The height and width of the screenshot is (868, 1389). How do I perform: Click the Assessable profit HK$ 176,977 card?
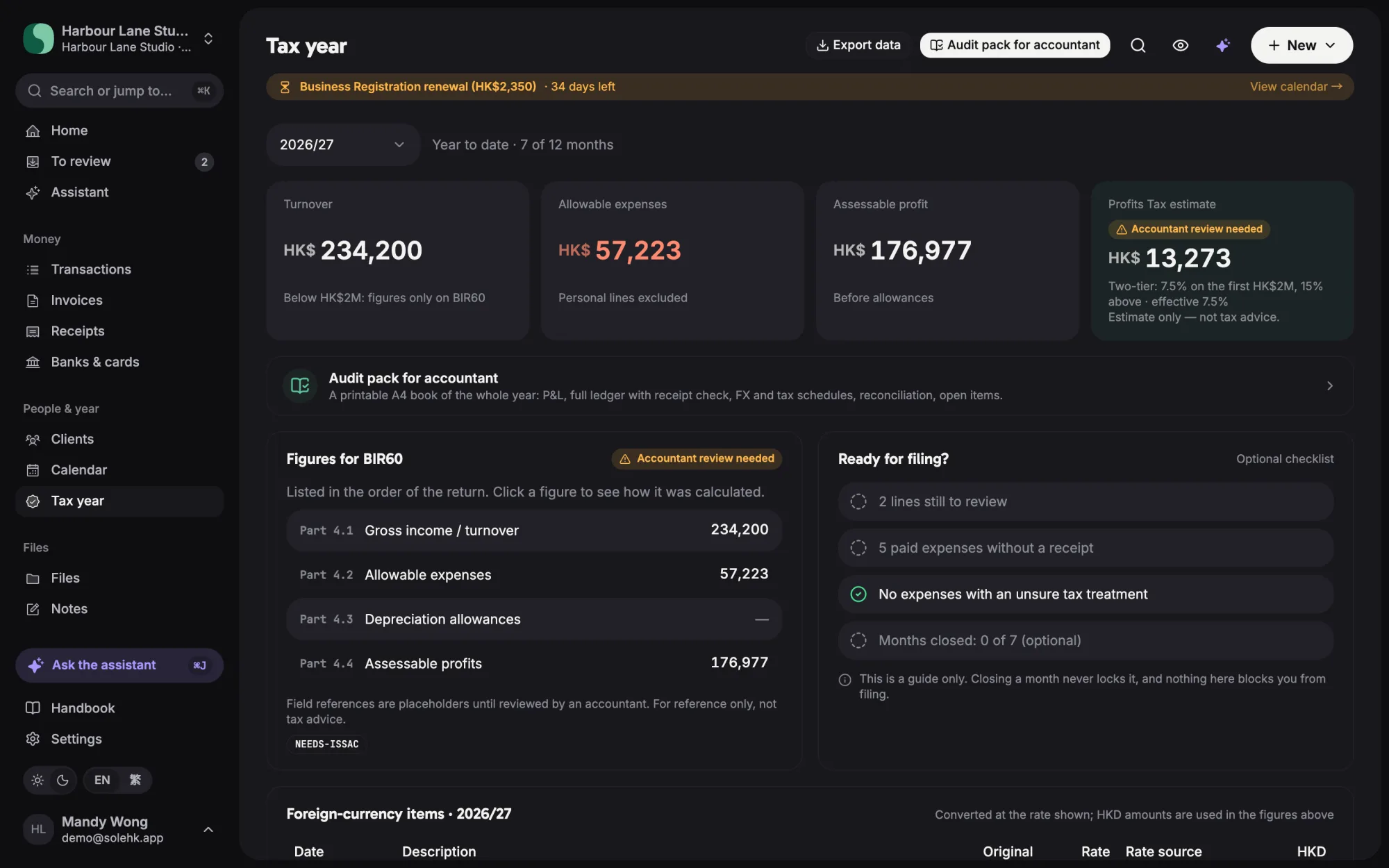point(947,261)
